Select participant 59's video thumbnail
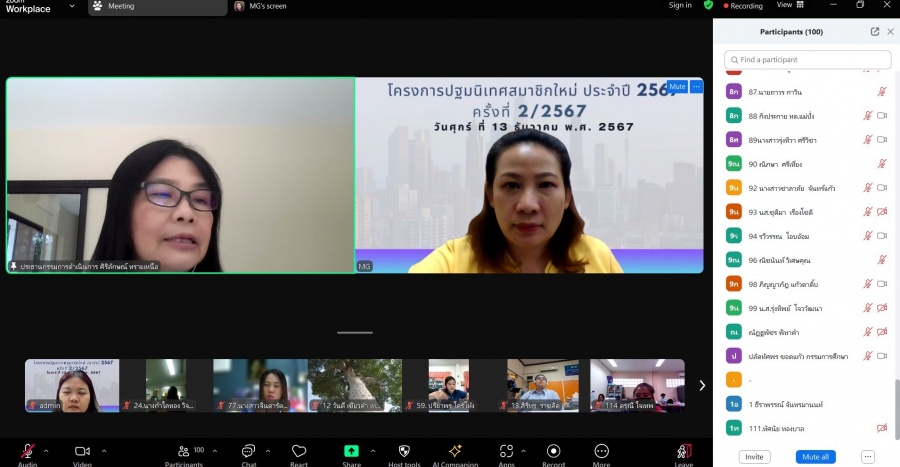The height and width of the screenshot is (467, 900). [449, 386]
